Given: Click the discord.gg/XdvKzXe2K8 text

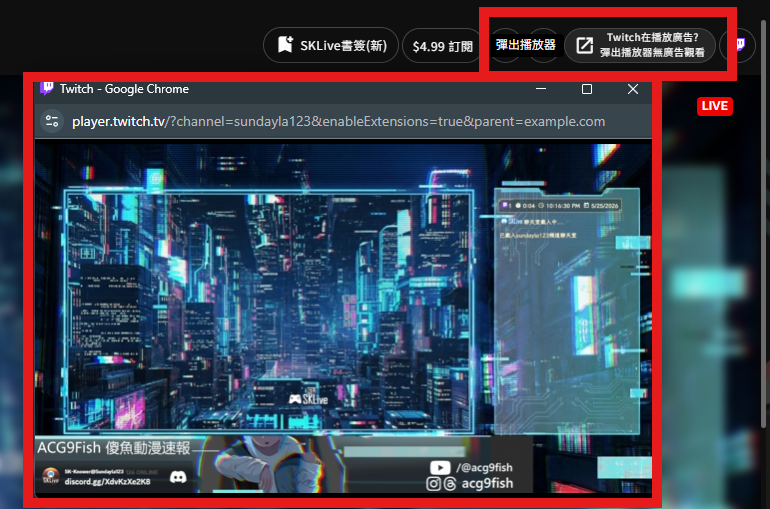Looking at the screenshot, I should tap(108, 482).
